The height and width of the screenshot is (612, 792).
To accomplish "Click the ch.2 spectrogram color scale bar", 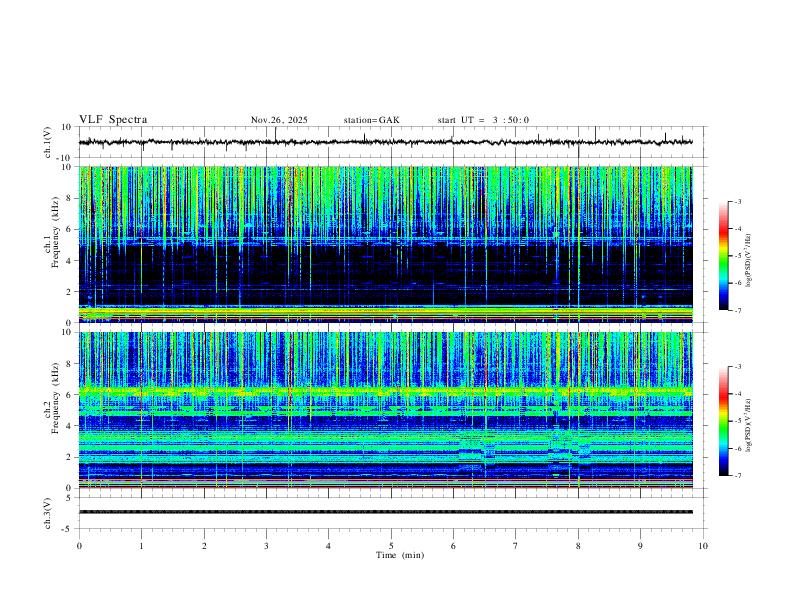I will pos(723,421).
